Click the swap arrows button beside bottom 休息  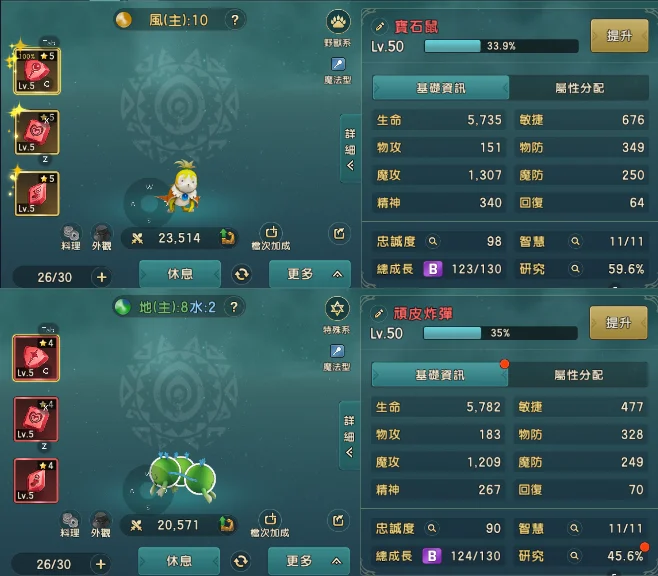tap(241, 561)
